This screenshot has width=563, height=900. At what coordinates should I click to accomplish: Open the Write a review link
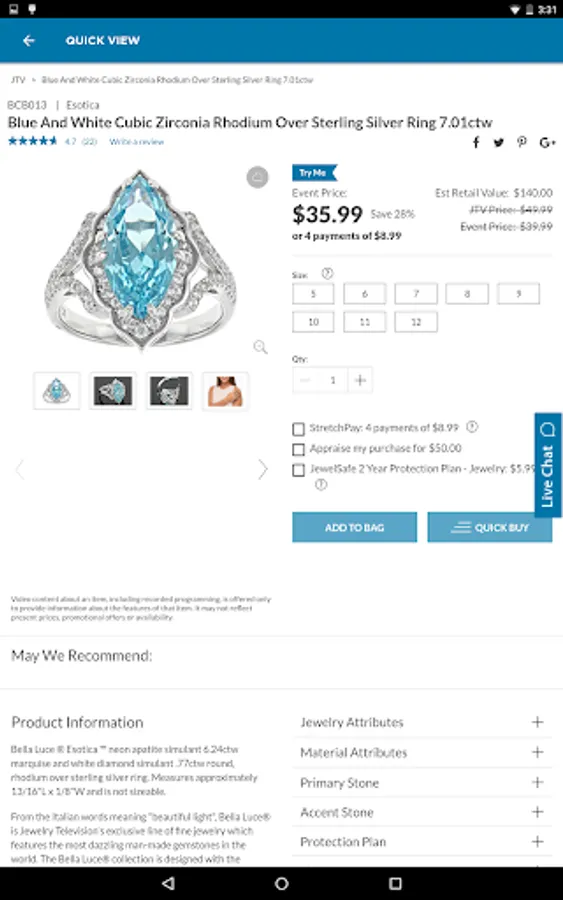point(137,142)
